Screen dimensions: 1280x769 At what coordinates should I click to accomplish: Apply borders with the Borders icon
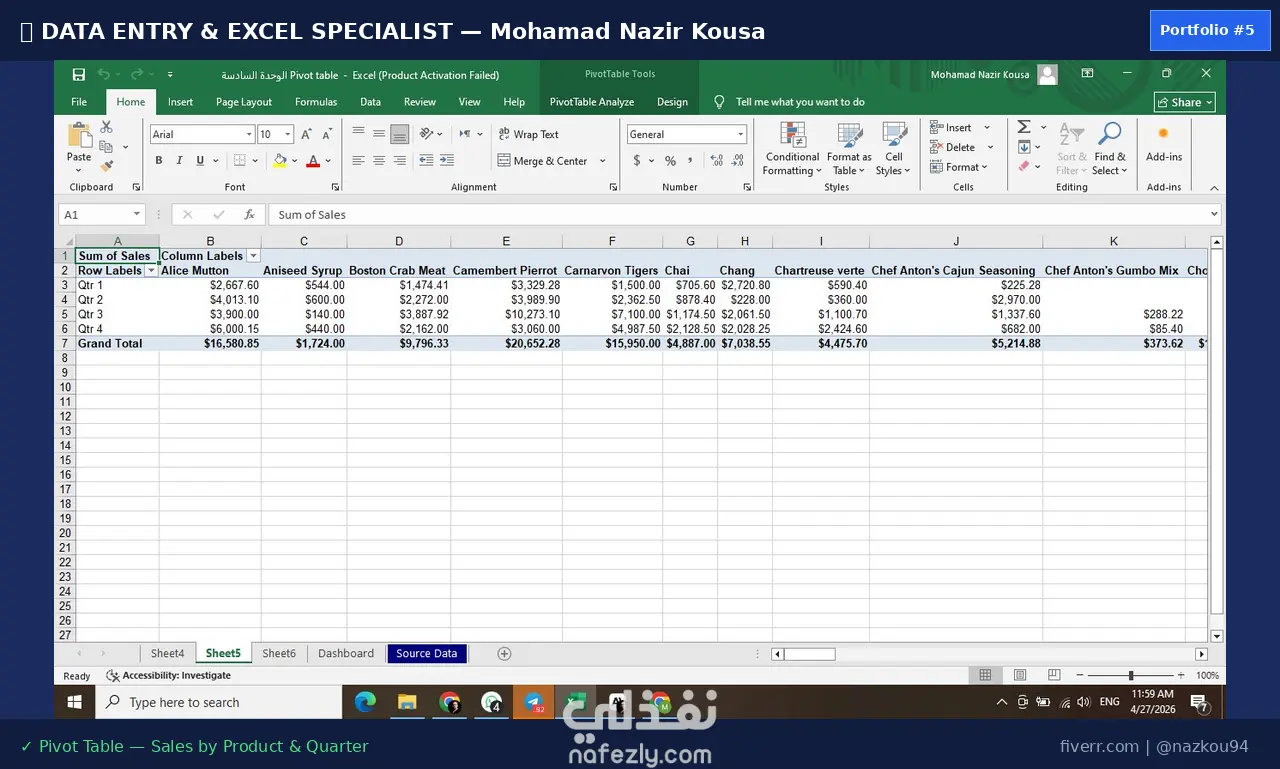pos(240,160)
